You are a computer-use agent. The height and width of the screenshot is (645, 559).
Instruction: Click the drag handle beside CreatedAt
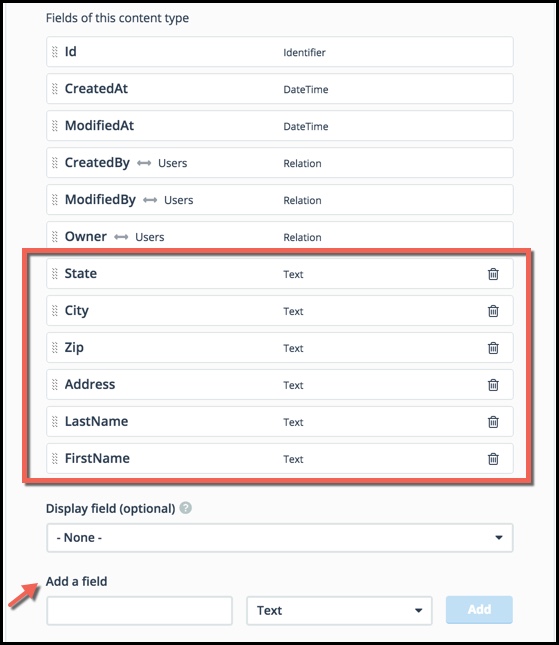click(x=55, y=89)
